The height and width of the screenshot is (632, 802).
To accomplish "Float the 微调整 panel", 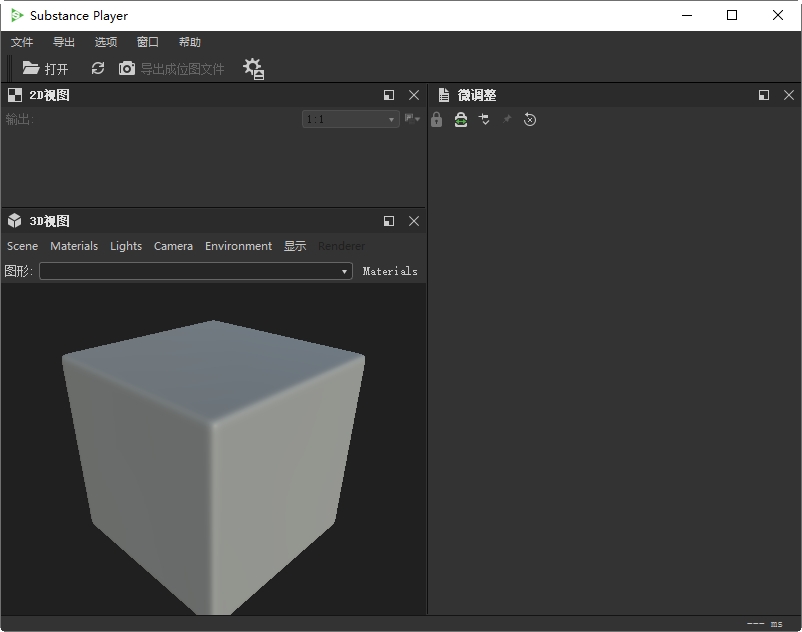I will click(764, 95).
